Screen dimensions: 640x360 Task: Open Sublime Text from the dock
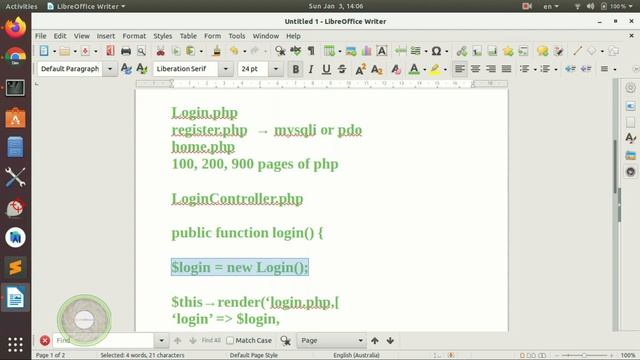[x=16, y=268]
